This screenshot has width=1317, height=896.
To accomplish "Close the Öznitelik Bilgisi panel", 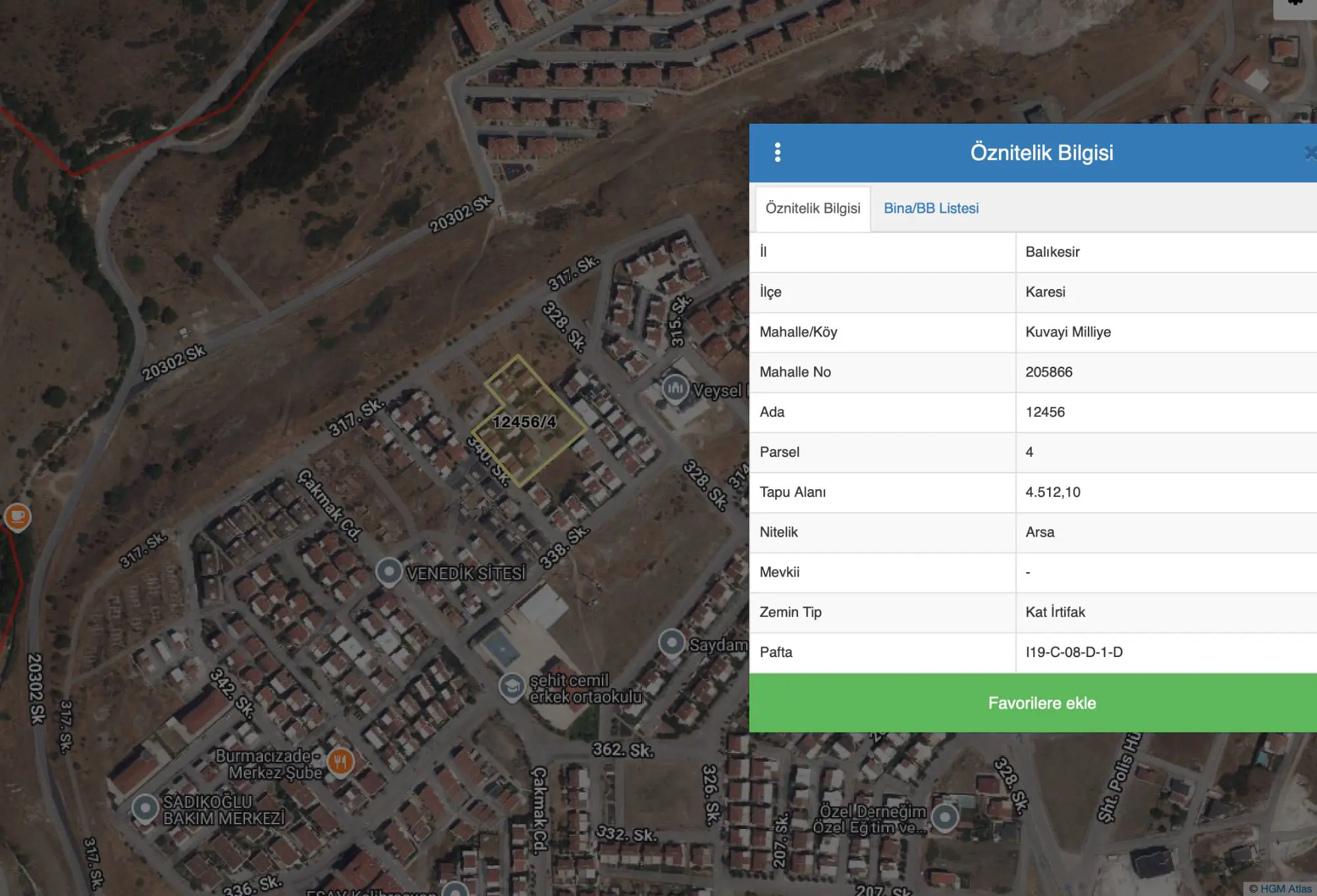I will [1310, 153].
